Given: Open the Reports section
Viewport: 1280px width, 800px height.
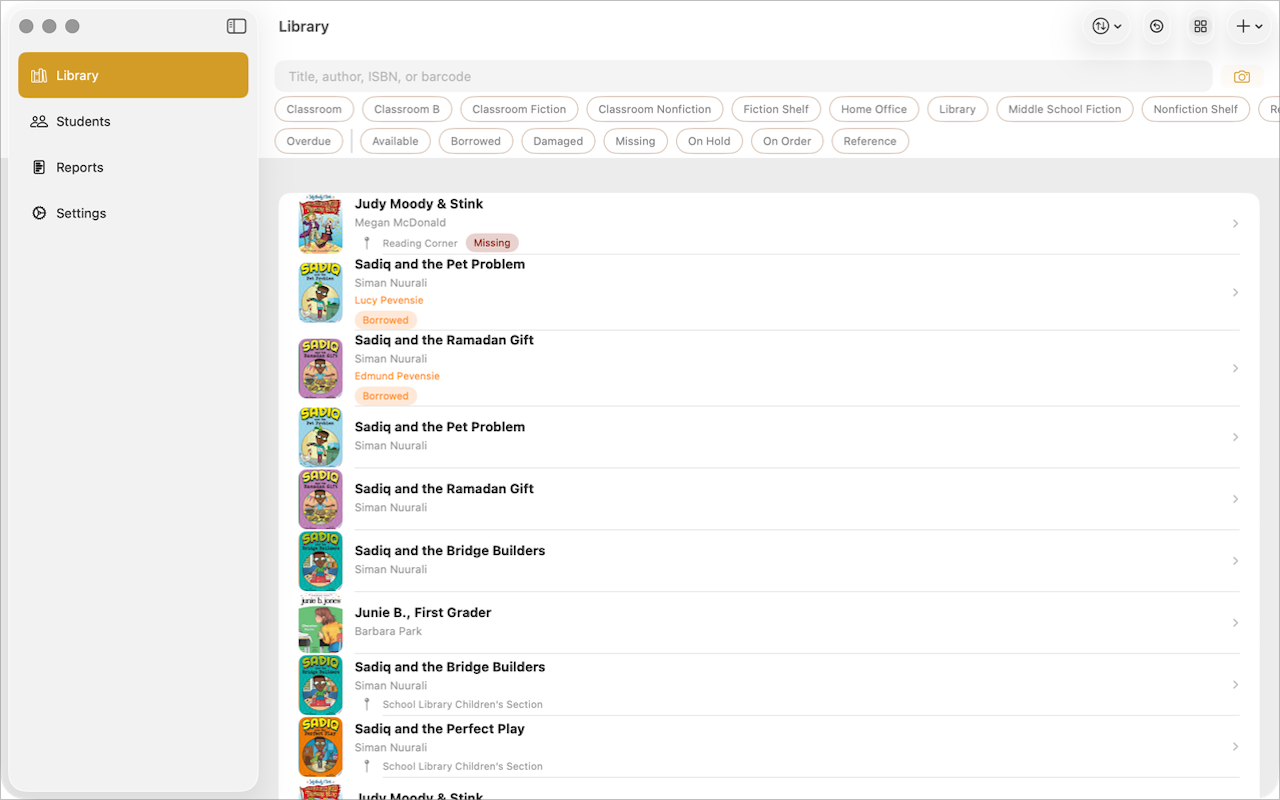Looking at the screenshot, I should tap(133, 167).
